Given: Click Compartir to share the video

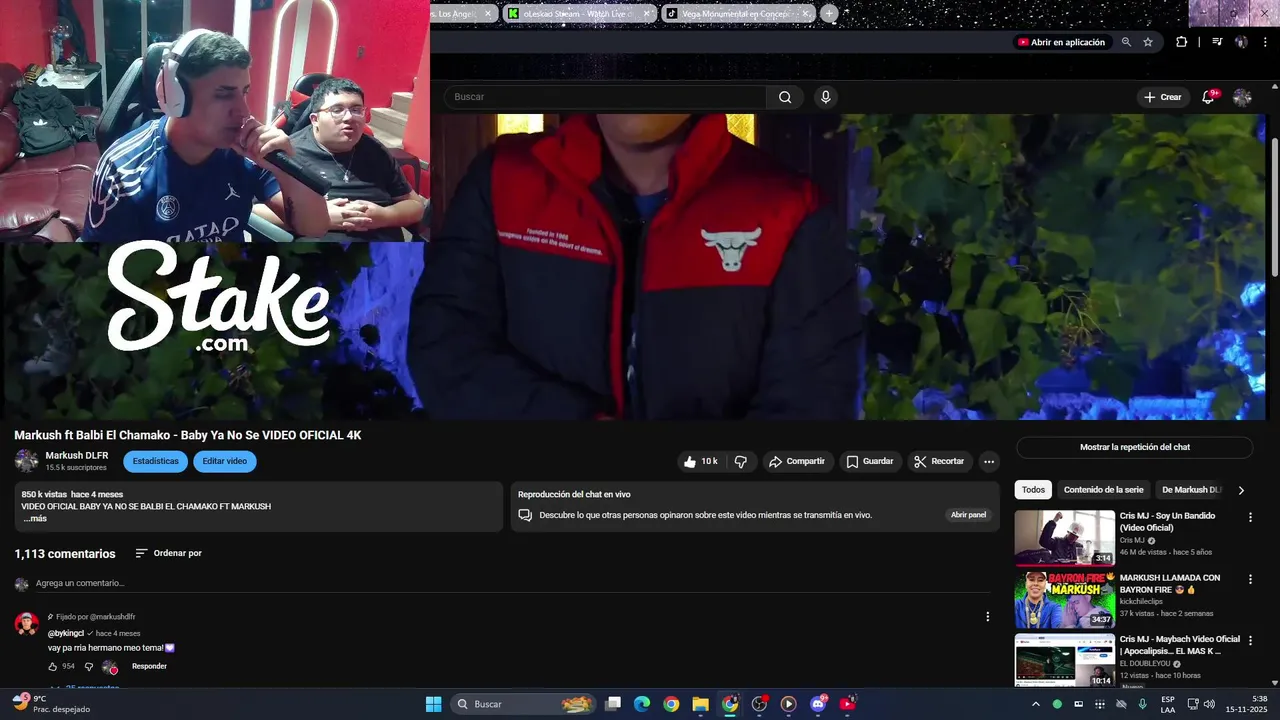Looking at the screenshot, I should pos(797,461).
